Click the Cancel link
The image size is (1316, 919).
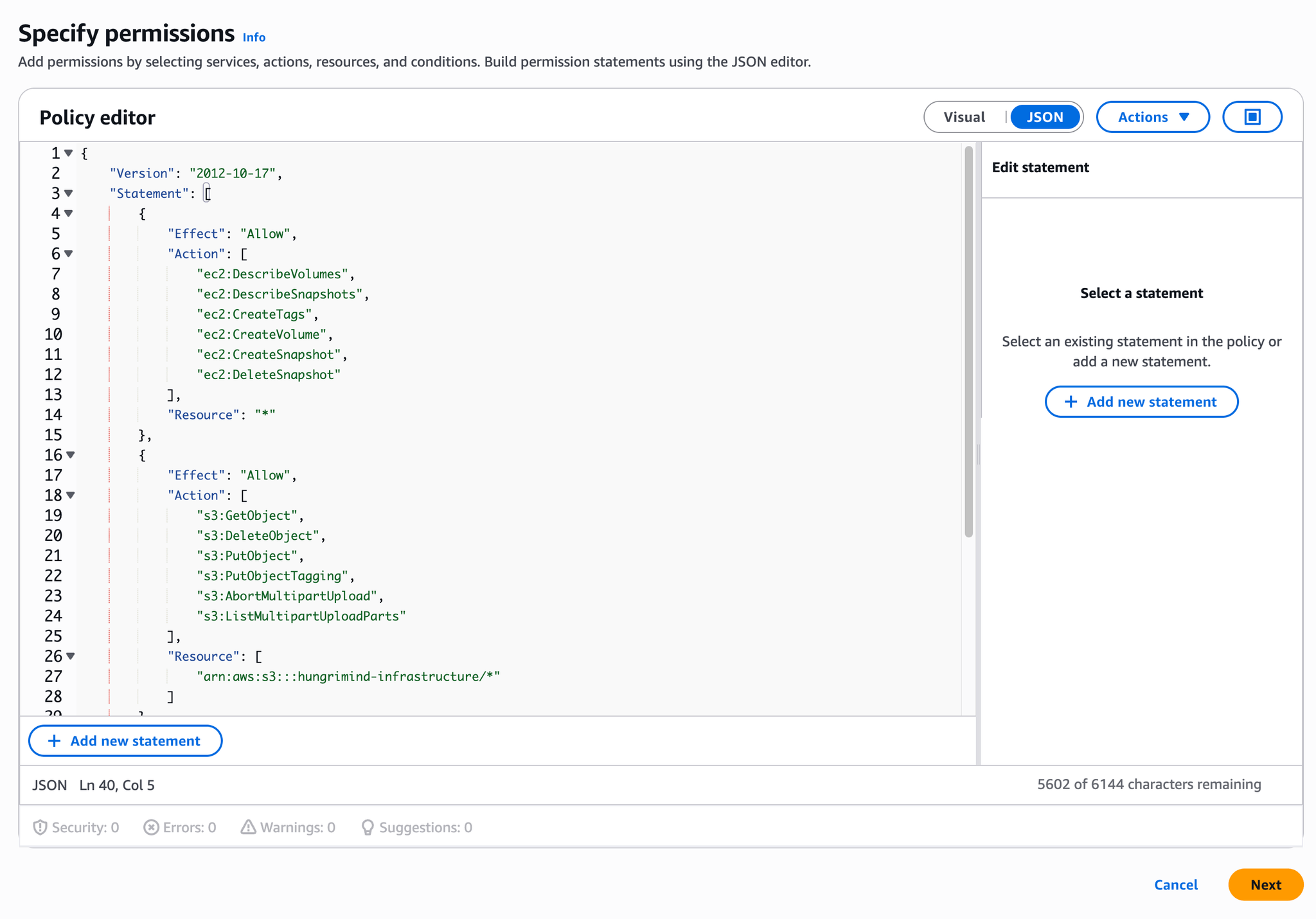click(x=1175, y=884)
